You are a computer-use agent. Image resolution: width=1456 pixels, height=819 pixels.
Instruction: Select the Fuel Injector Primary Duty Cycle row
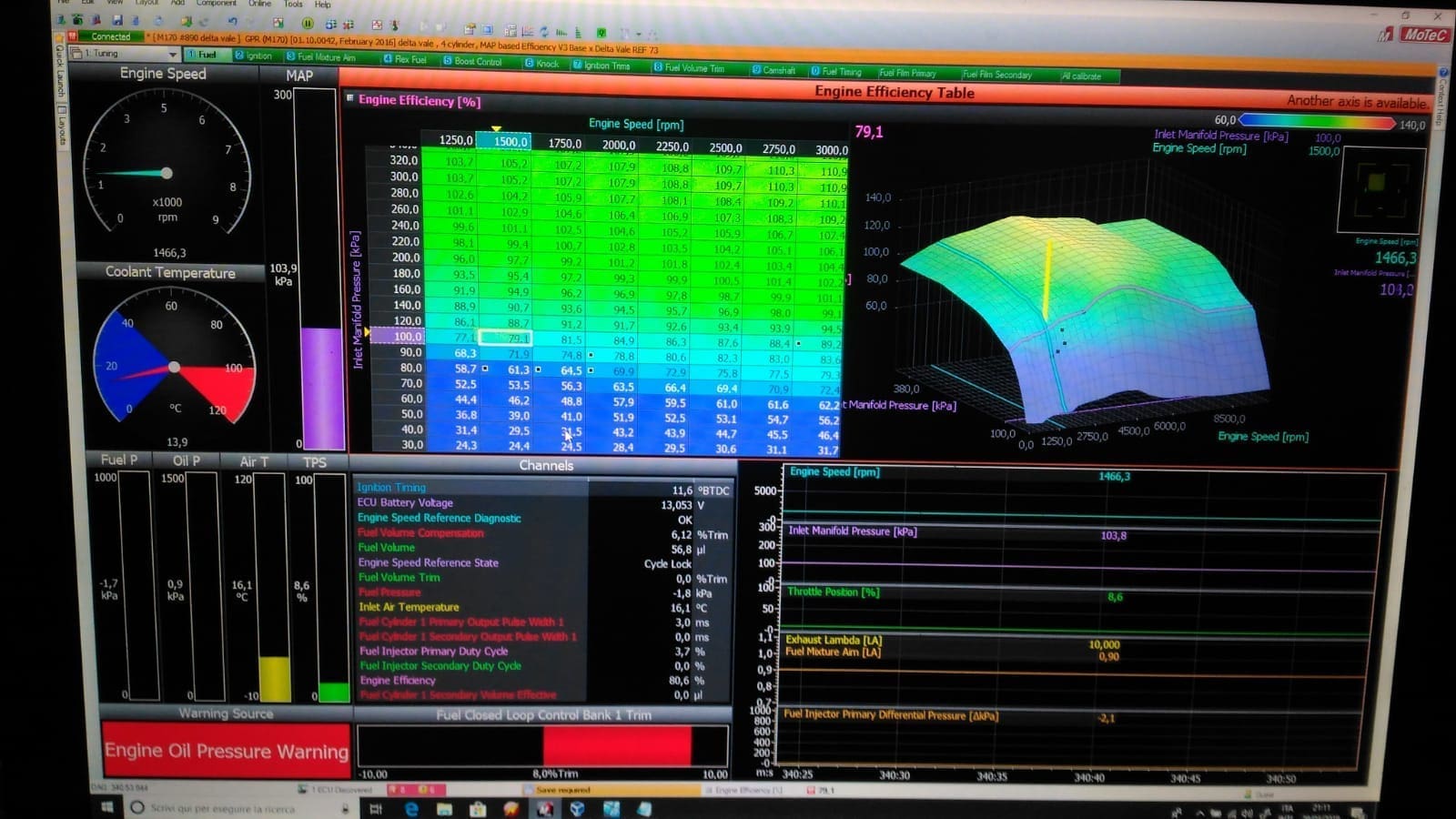coord(542,652)
